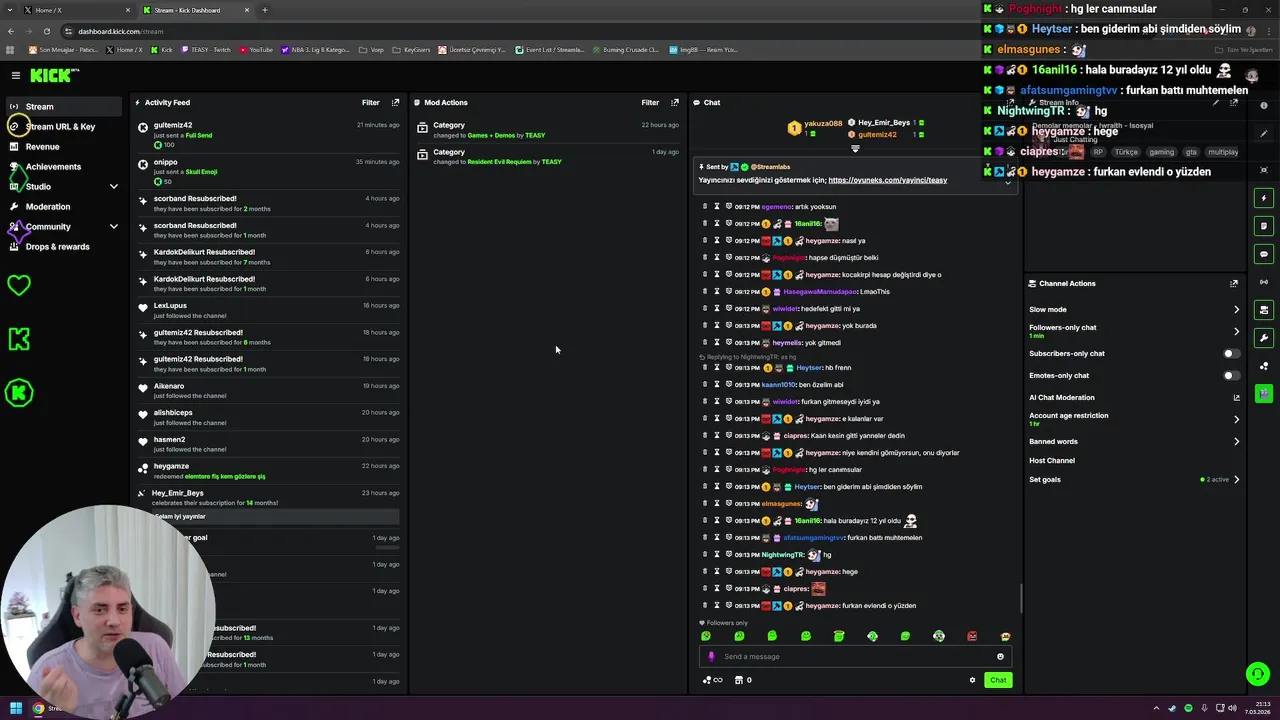Reload the page with browser refresh

click(45, 31)
